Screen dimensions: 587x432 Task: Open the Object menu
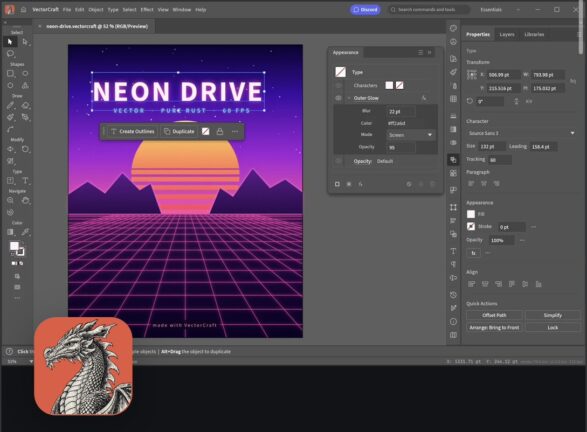pos(95,10)
